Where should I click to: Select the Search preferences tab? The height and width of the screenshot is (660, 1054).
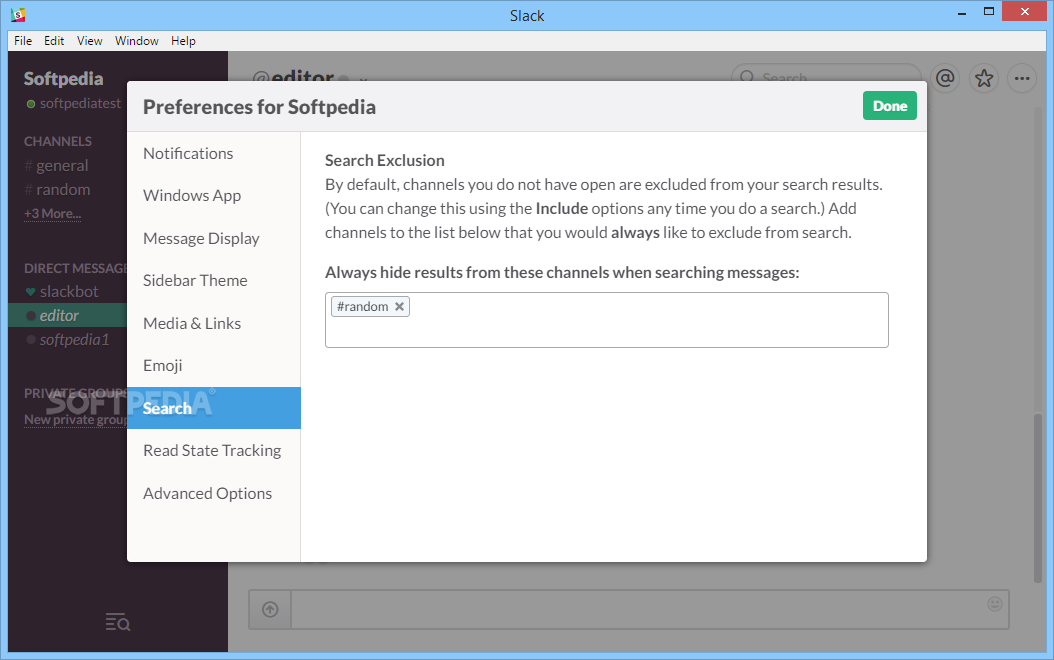[x=214, y=408]
